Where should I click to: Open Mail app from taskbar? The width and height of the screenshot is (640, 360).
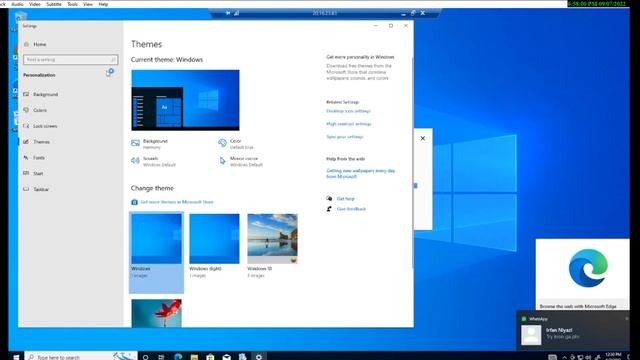227,357
